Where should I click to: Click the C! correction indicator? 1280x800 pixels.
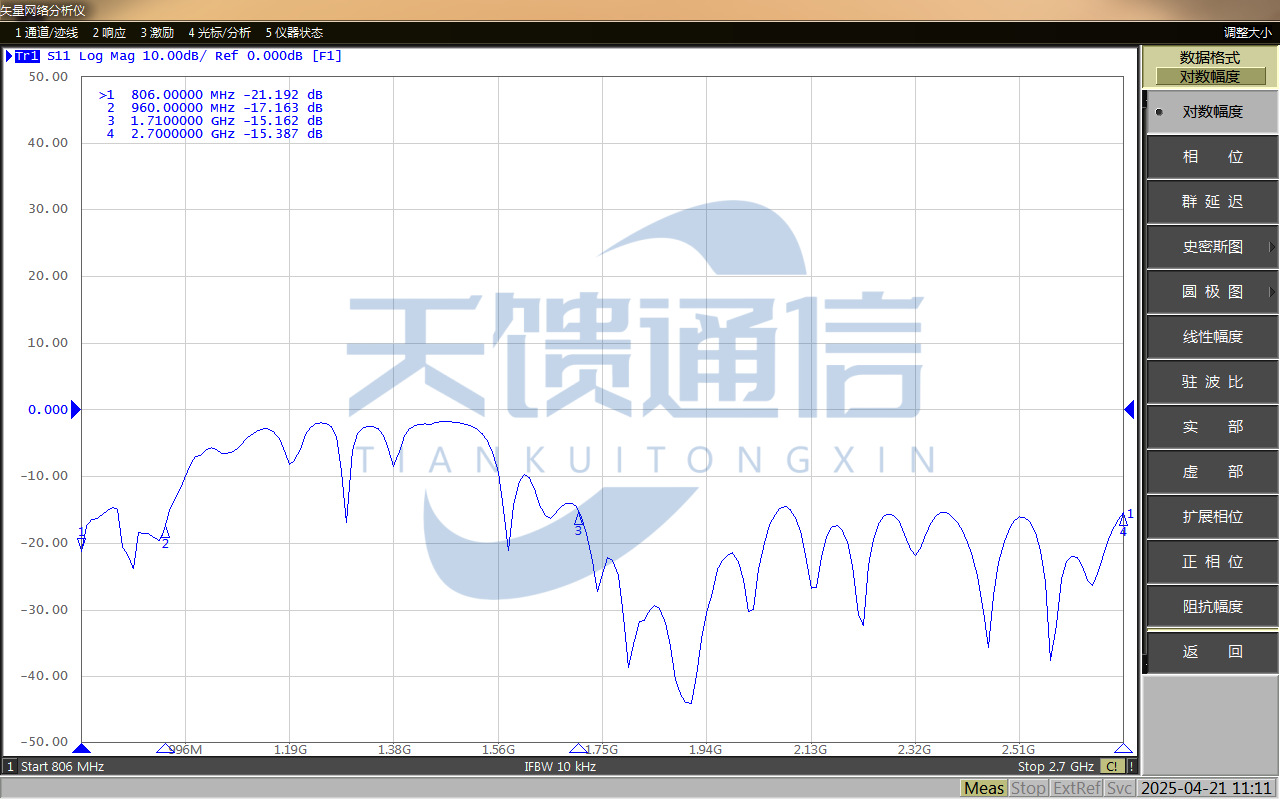(1112, 767)
